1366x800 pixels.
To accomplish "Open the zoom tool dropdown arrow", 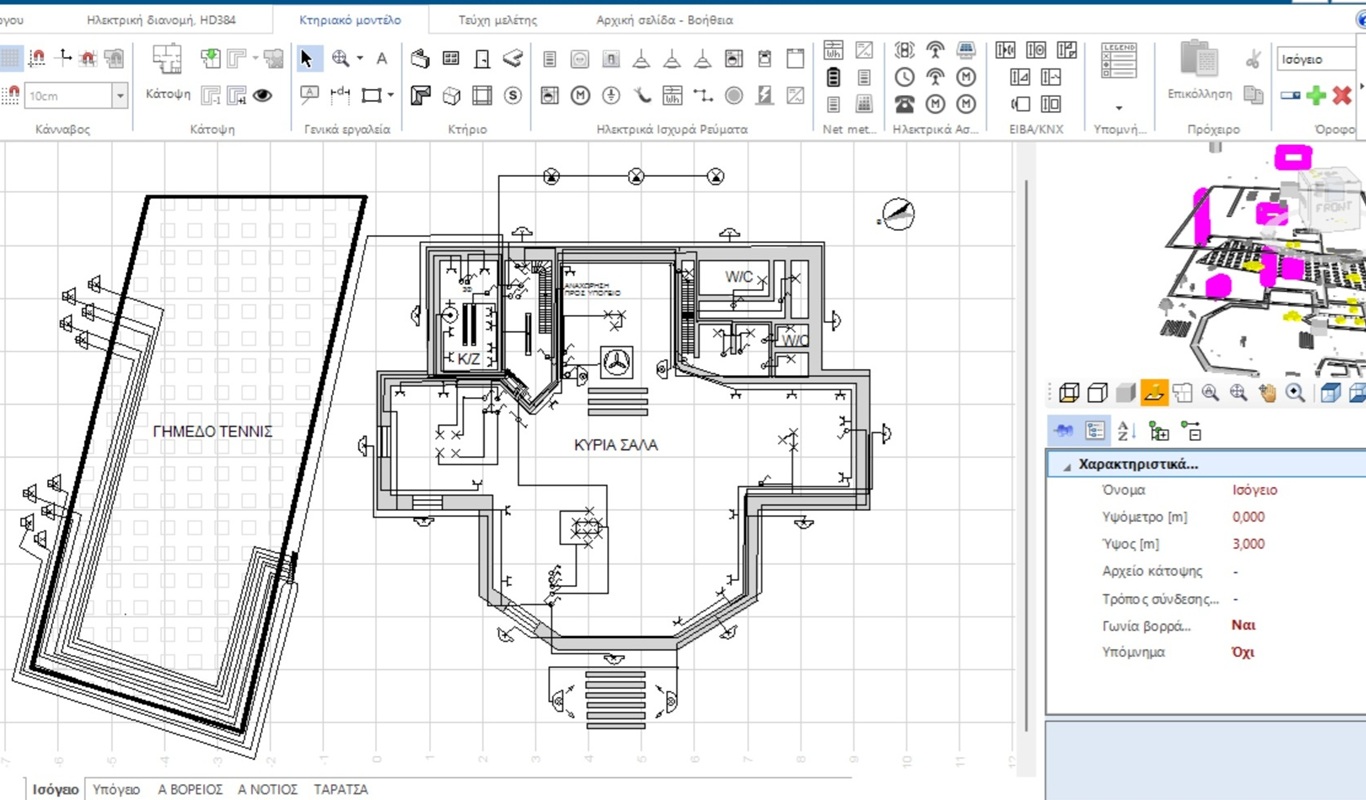I will coord(360,59).
